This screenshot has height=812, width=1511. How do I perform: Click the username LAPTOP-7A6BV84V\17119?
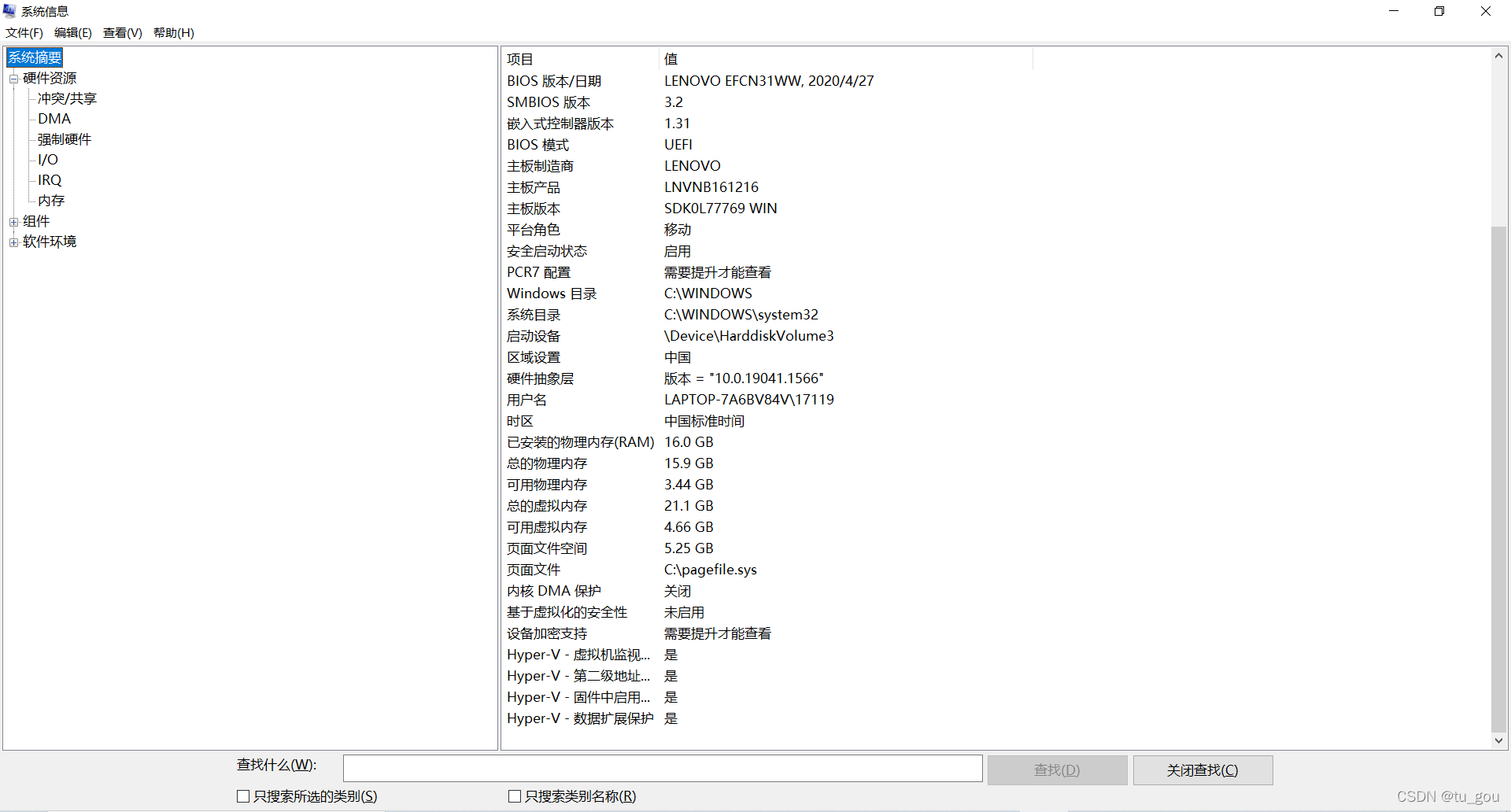click(x=749, y=400)
